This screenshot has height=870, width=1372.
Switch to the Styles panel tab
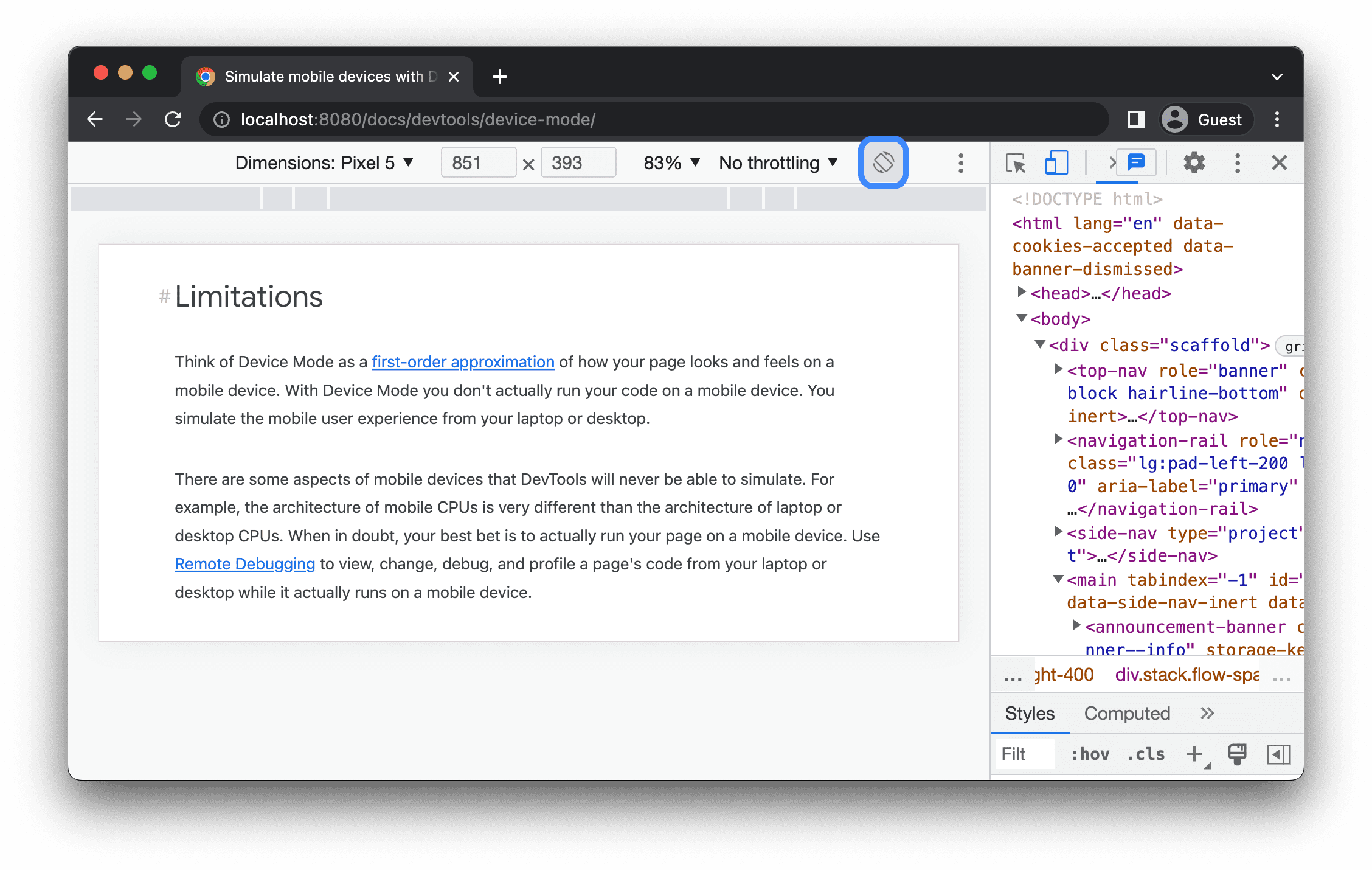(x=1028, y=713)
